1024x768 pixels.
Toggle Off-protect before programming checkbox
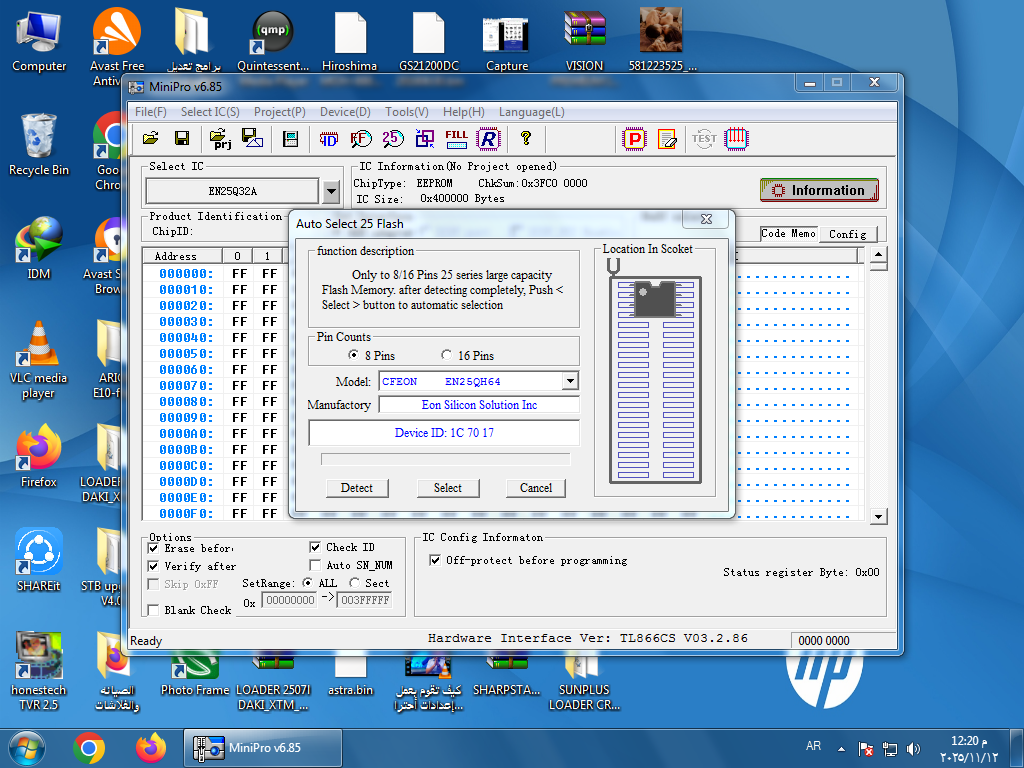pyautogui.click(x=434, y=561)
